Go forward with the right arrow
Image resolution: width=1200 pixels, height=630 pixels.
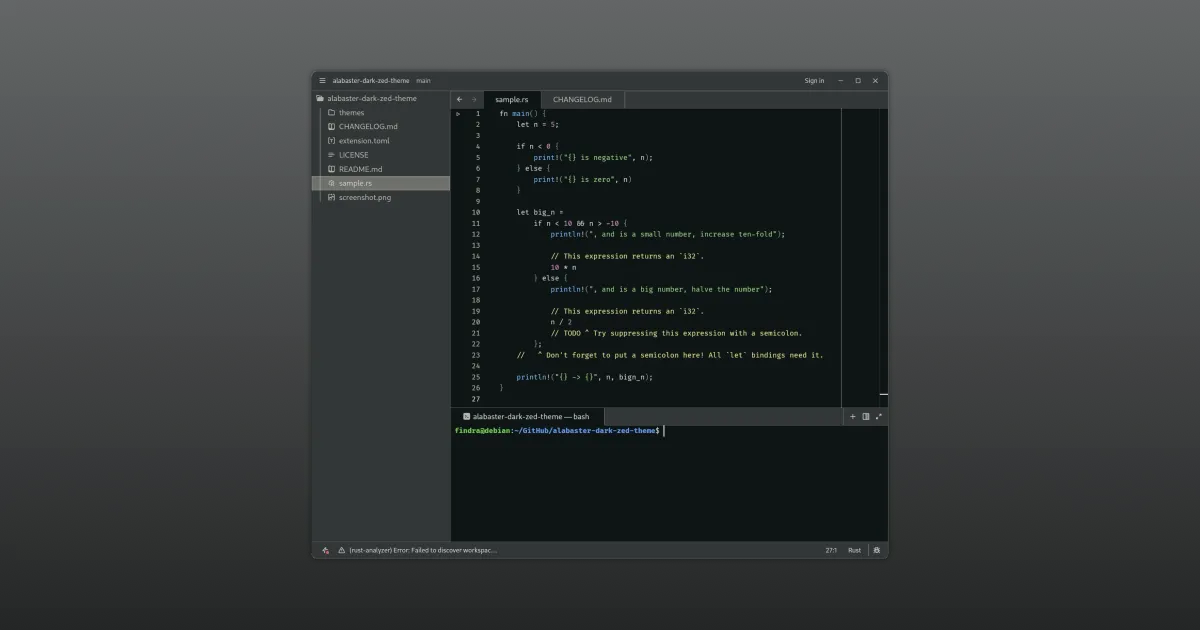[474, 100]
